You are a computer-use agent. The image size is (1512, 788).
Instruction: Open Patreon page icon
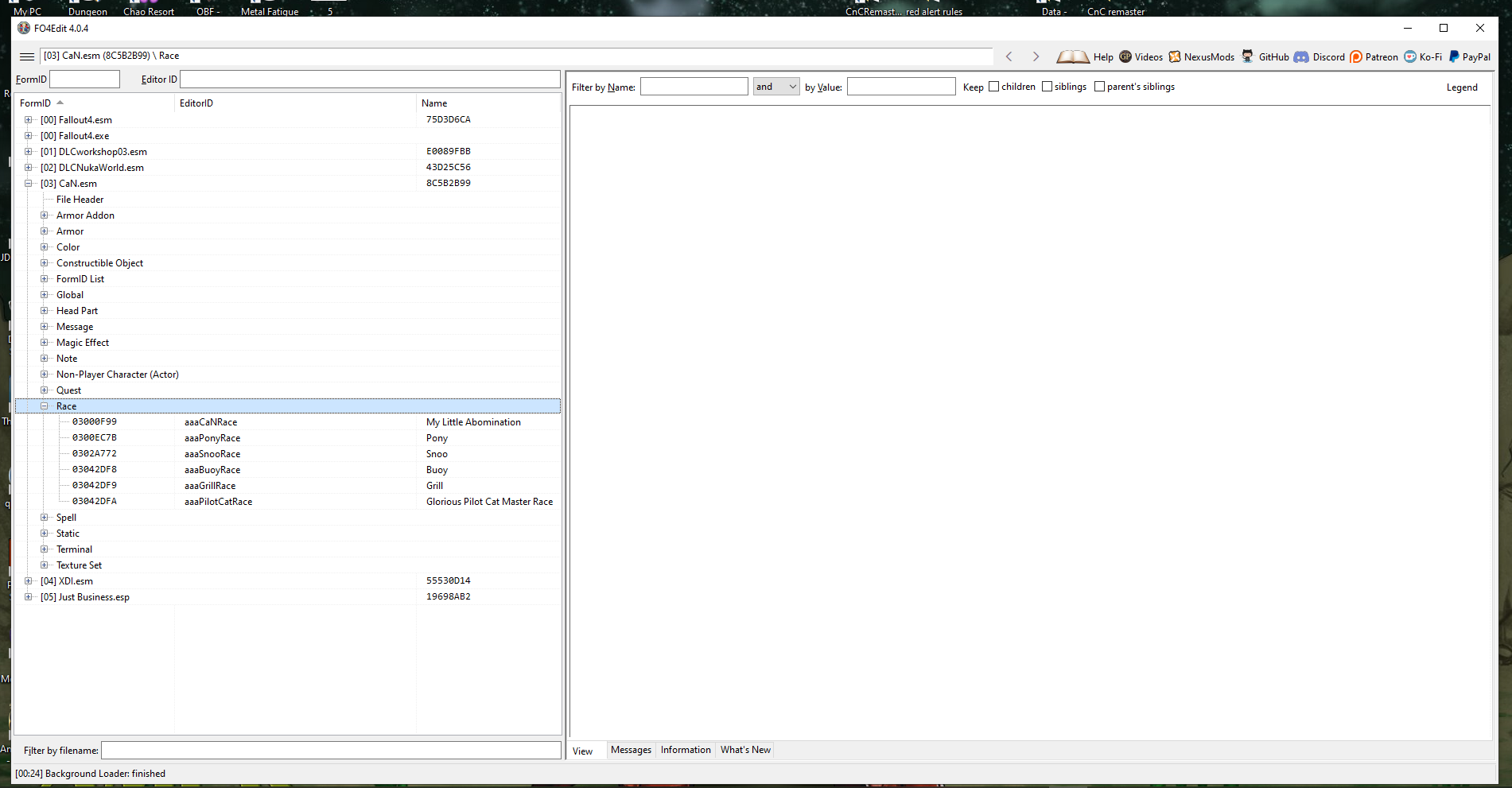pyautogui.click(x=1356, y=56)
